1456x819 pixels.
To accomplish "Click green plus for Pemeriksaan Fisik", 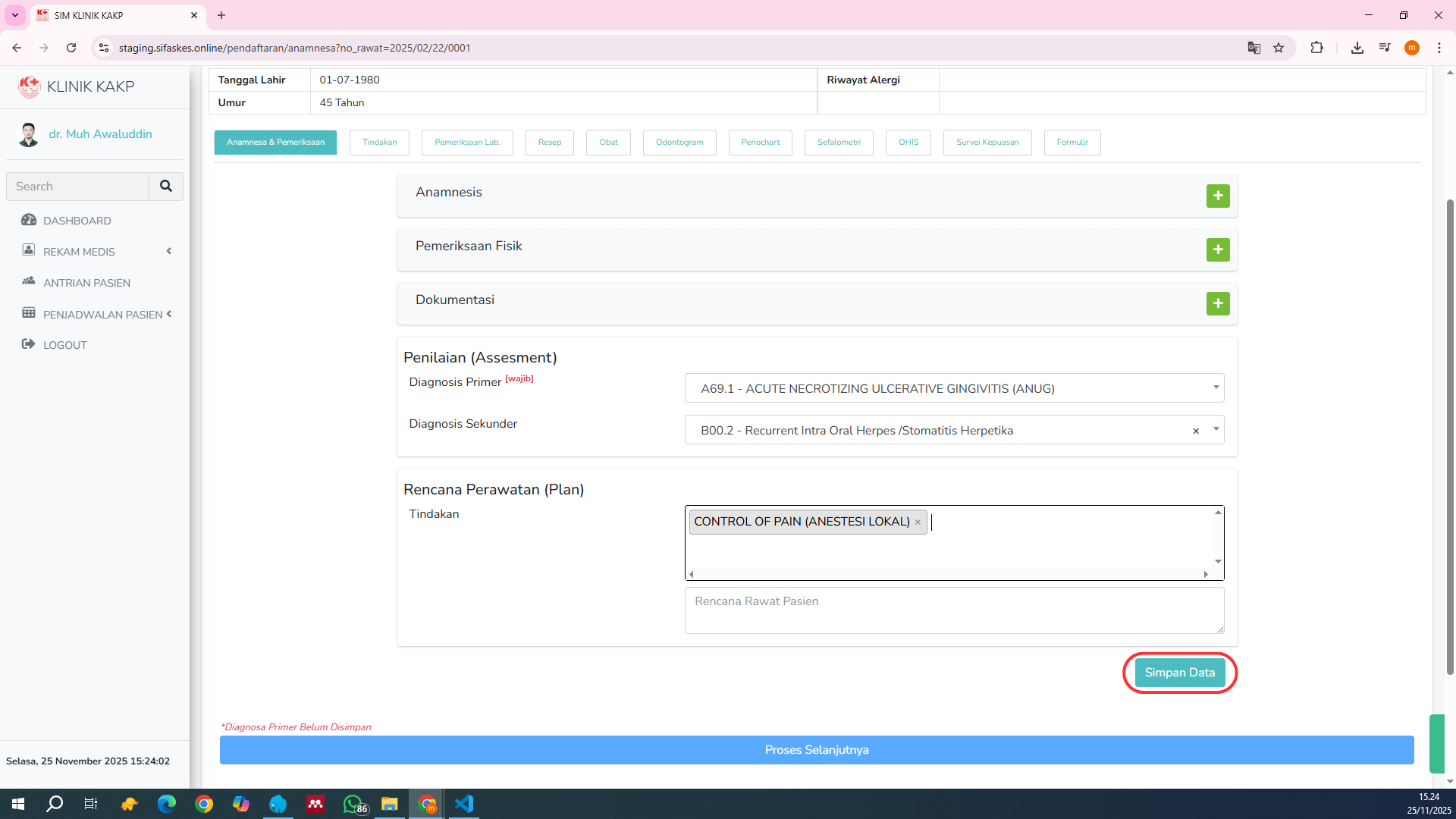I will click(1217, 249).
